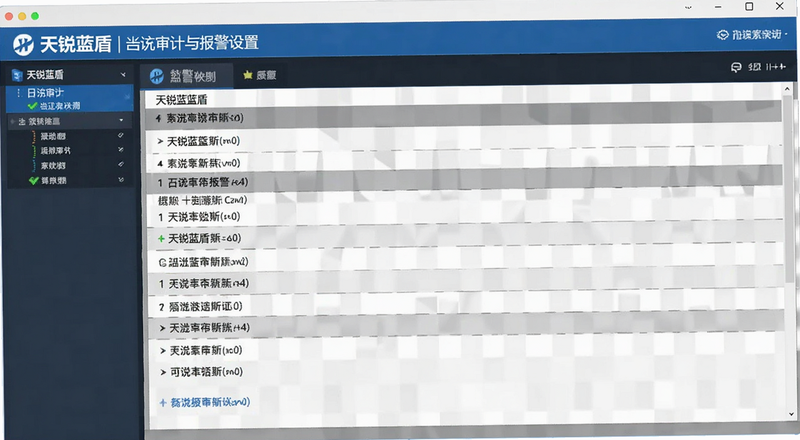Click the G icon on the row ending m2)
Image resolution: width=800 pixels, height=440 pixels.
click(162, 263)
